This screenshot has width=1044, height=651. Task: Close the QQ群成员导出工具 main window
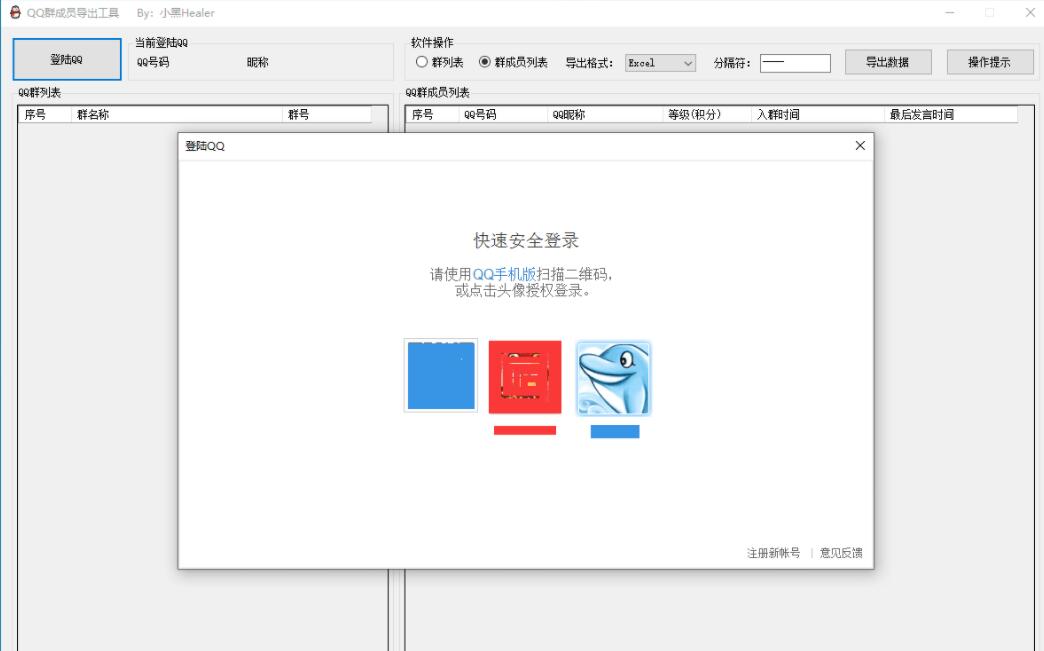tap(1029, 13)
